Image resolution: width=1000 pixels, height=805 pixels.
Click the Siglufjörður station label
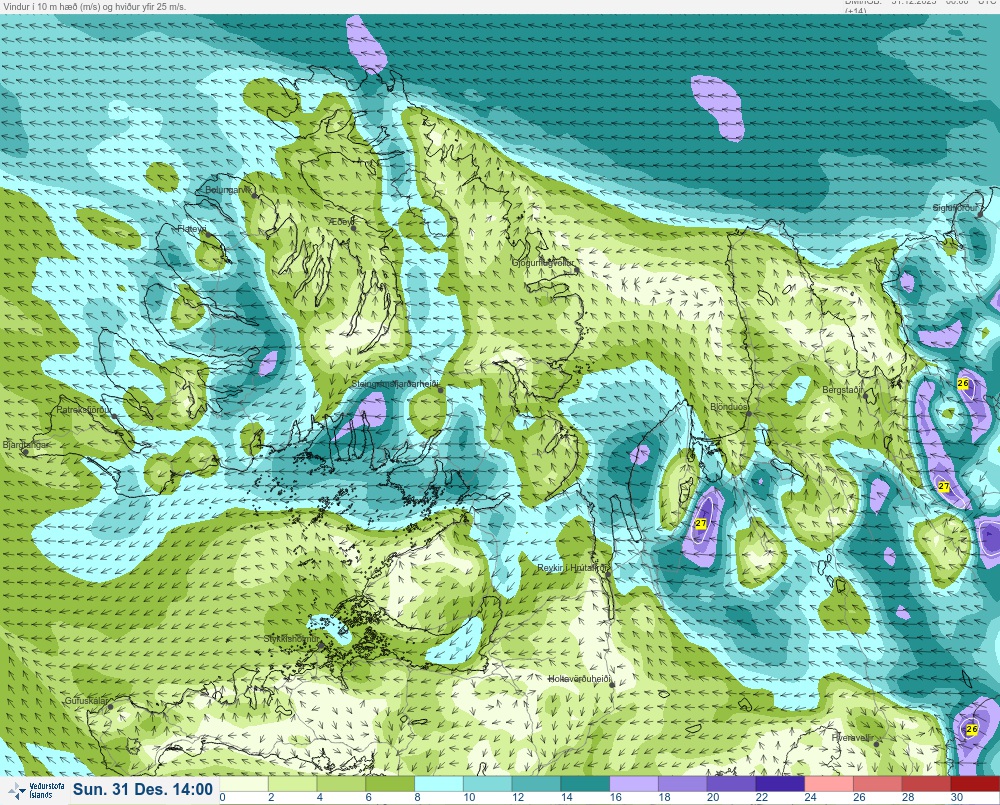pyautogui.click(x=955, y=208)
